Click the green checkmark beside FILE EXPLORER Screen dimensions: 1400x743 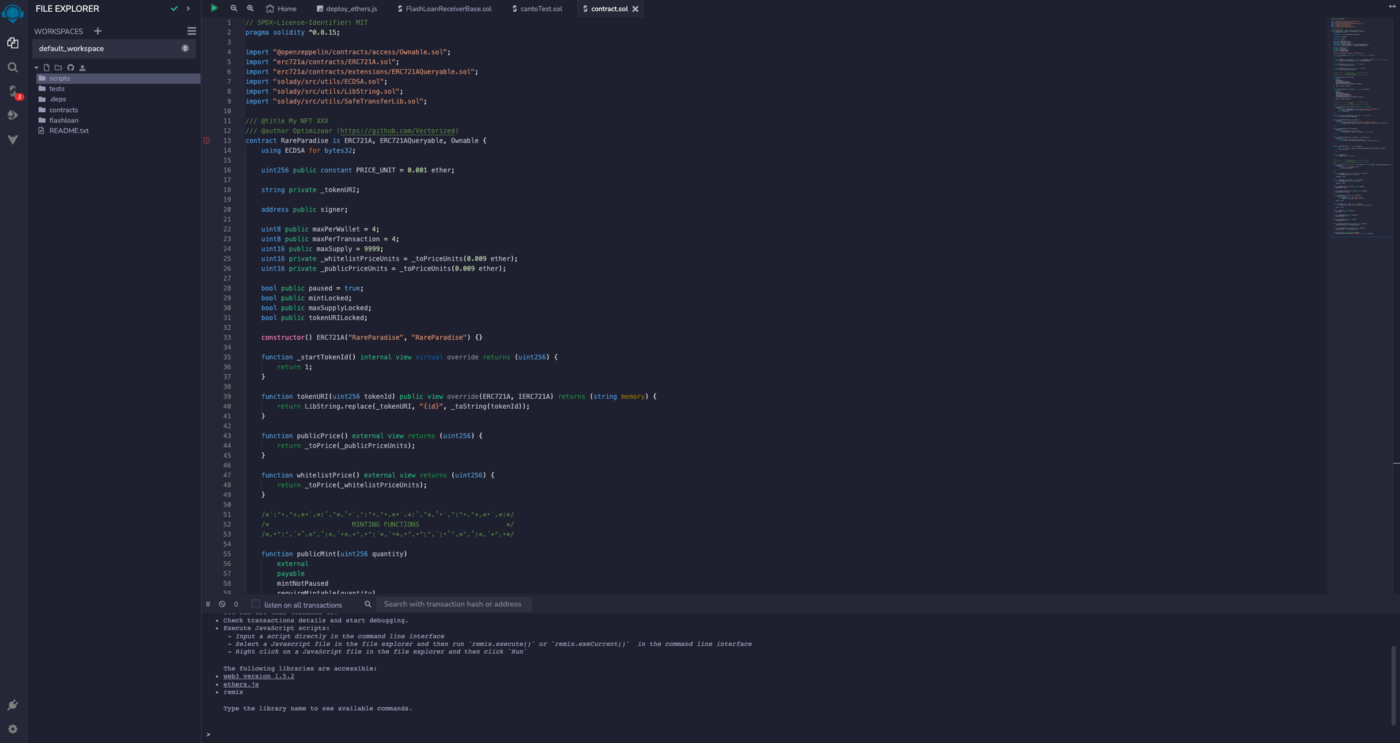[x=174, y=8]
